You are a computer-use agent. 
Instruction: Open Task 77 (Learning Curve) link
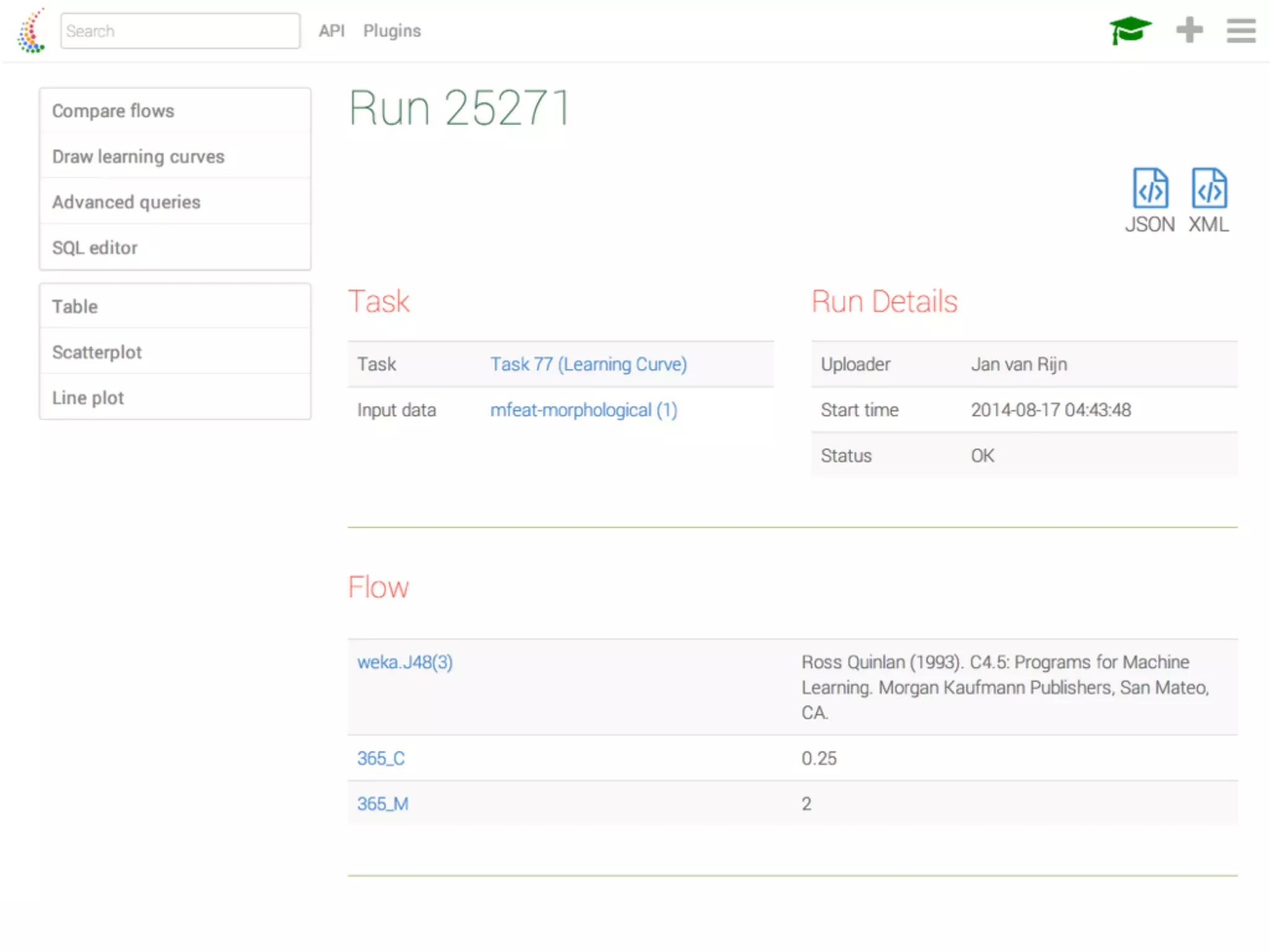[x=588, y=364]
